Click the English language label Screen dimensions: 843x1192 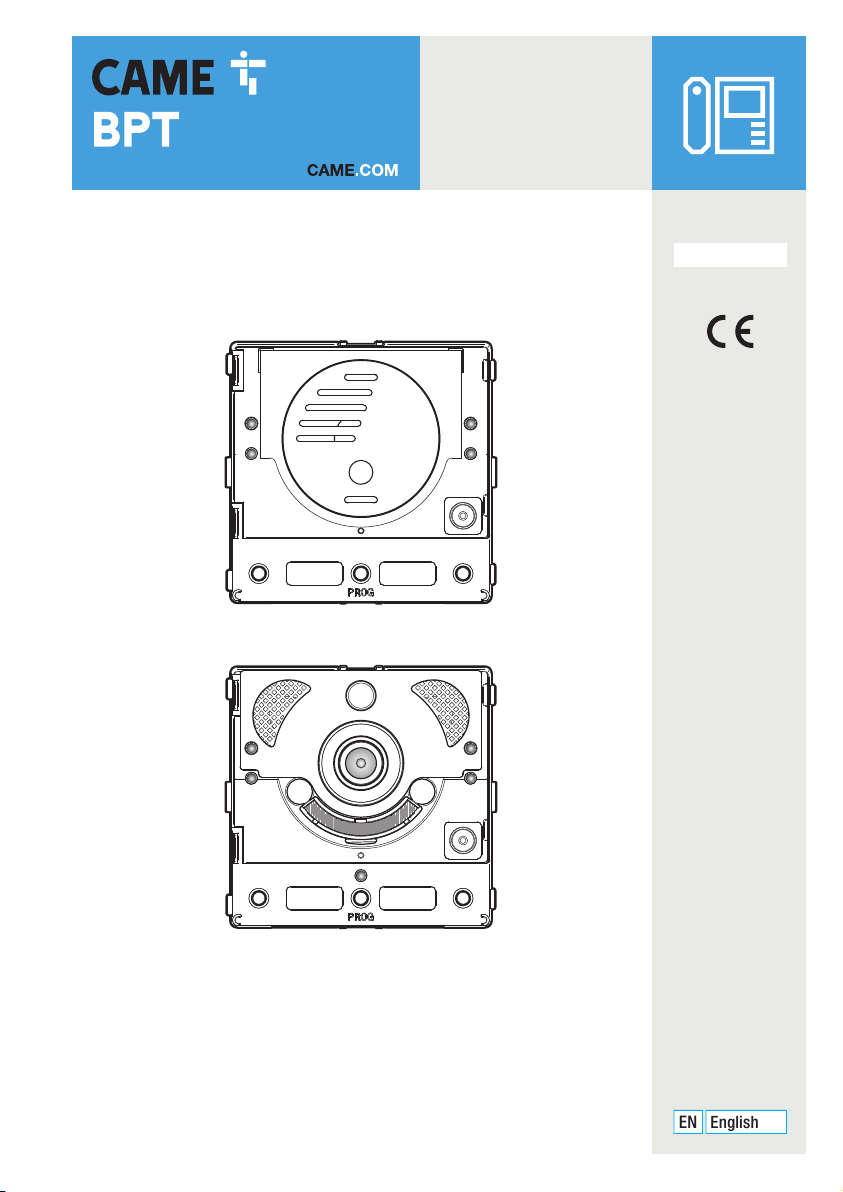(x=746, y=1122)
